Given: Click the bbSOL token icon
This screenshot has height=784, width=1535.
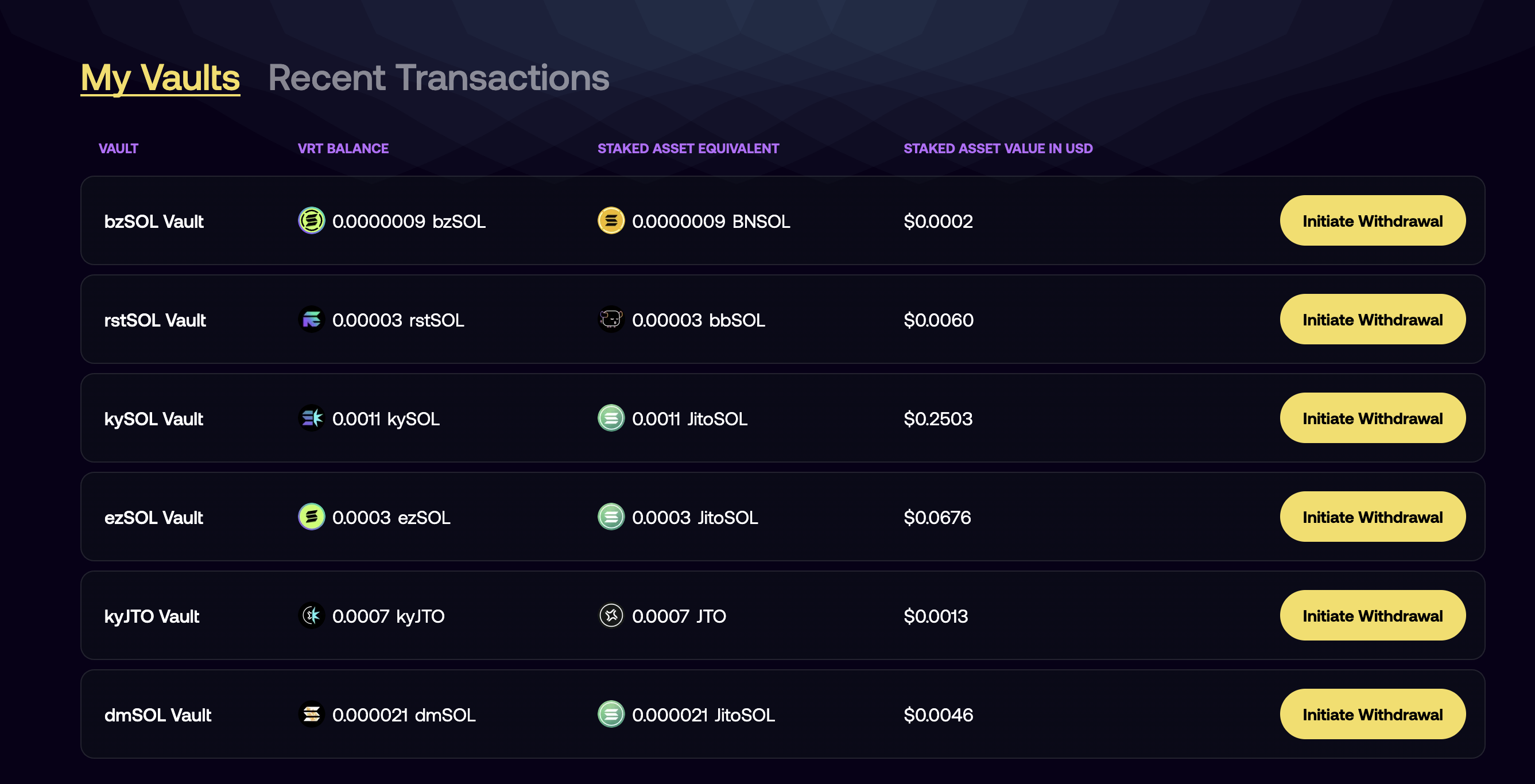Looking at the screenshot, I should click(x=611, y=319).
